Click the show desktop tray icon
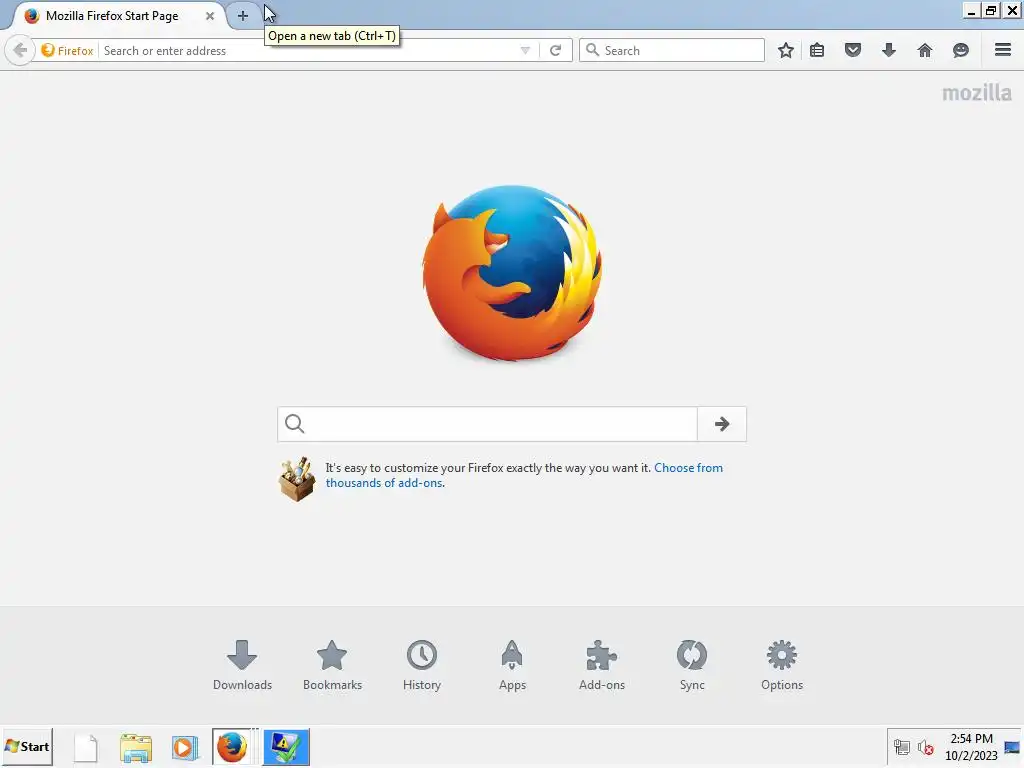The image size is (1024, 768). click(x=1012, y=747)
